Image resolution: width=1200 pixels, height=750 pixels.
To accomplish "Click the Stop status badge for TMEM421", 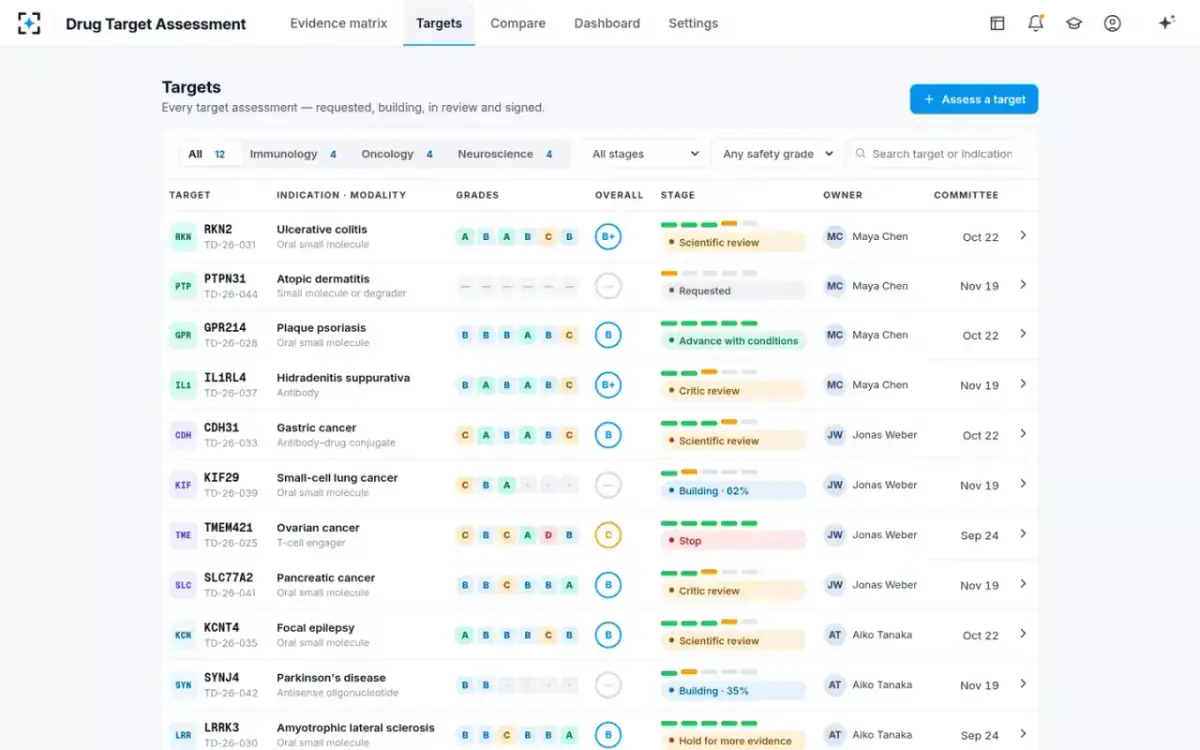I will point(733,541).
